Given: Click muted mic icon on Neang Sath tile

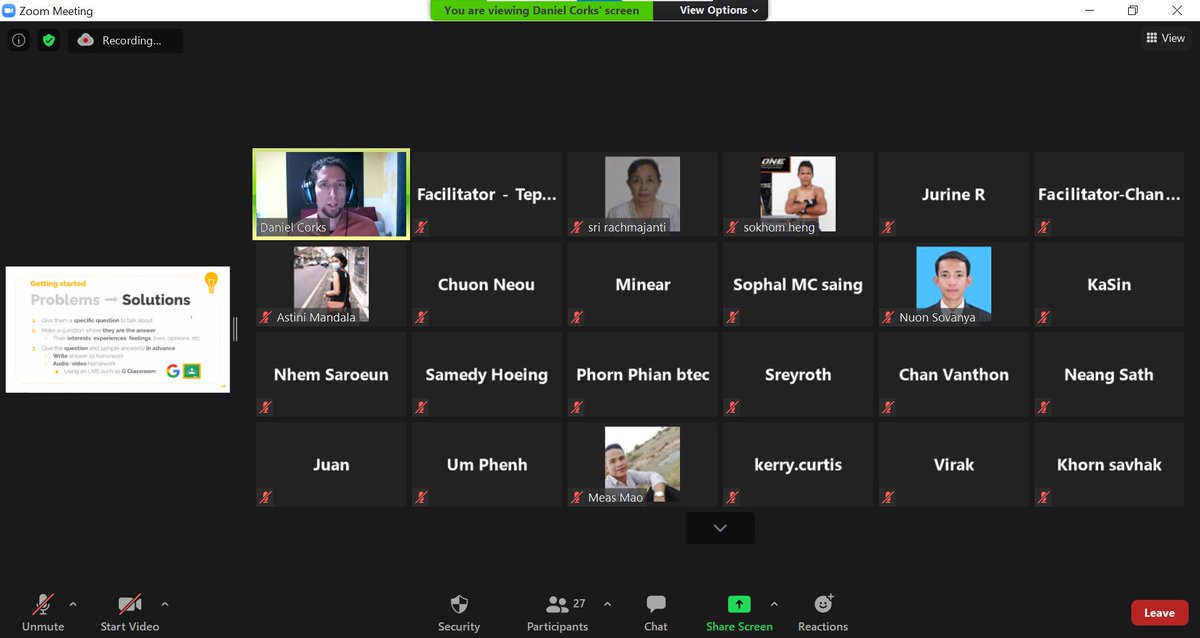Looking at the screenshot, I should point(1044,407).
